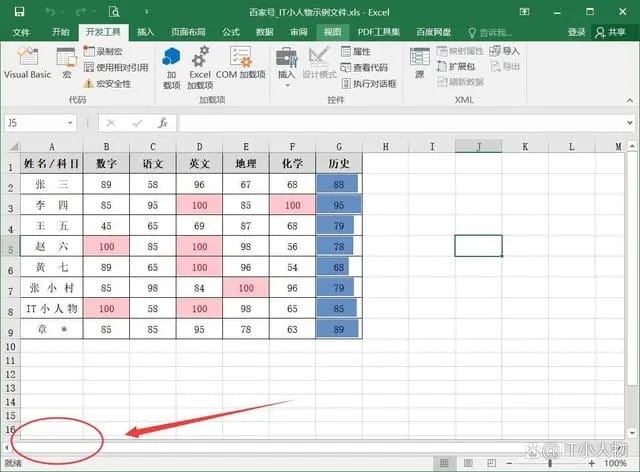Select 王五's 数字 score 45
The height and width of the screenshot is (472, 640).
click(106, 226)
